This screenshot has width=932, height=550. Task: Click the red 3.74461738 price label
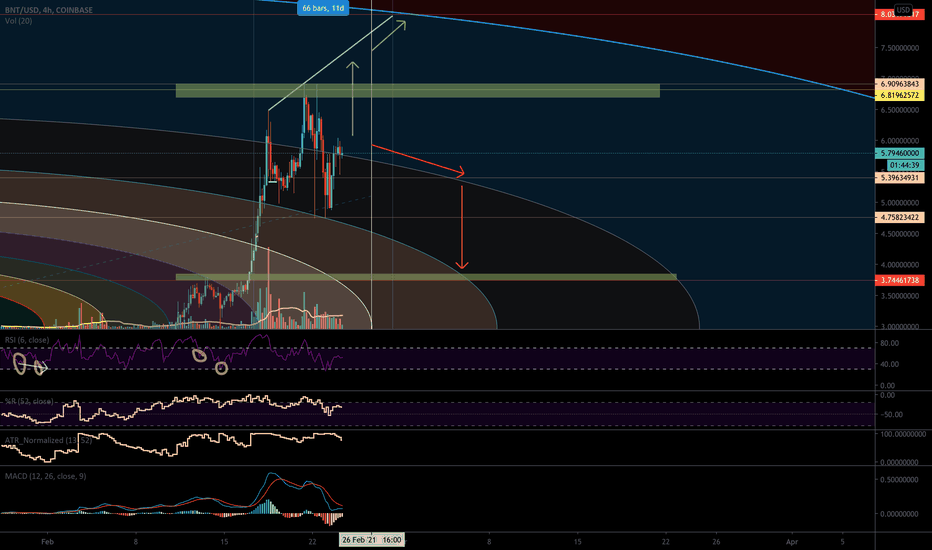click(x=899, y=280)
